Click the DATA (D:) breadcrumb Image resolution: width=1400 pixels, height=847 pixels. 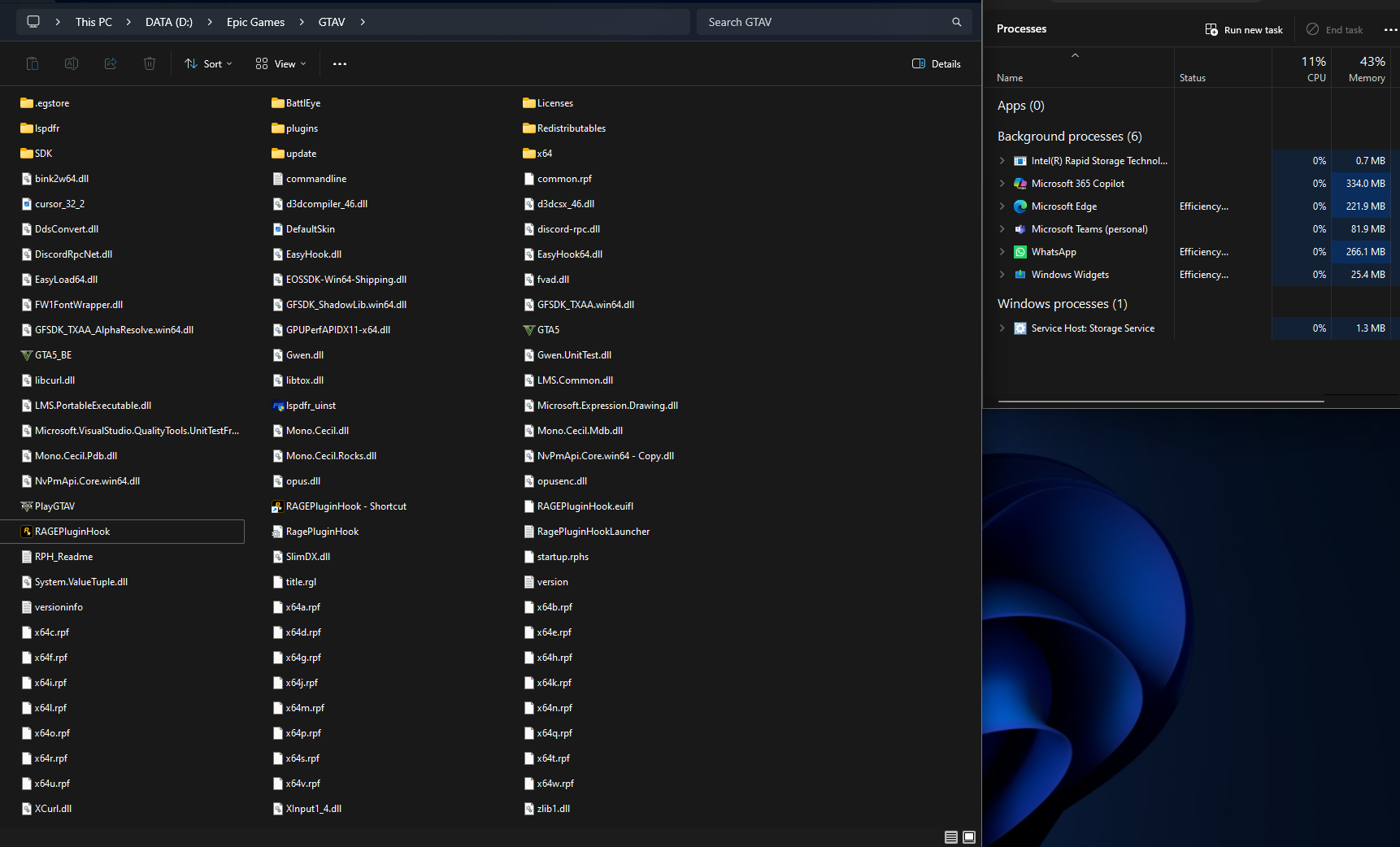point(169,22)
